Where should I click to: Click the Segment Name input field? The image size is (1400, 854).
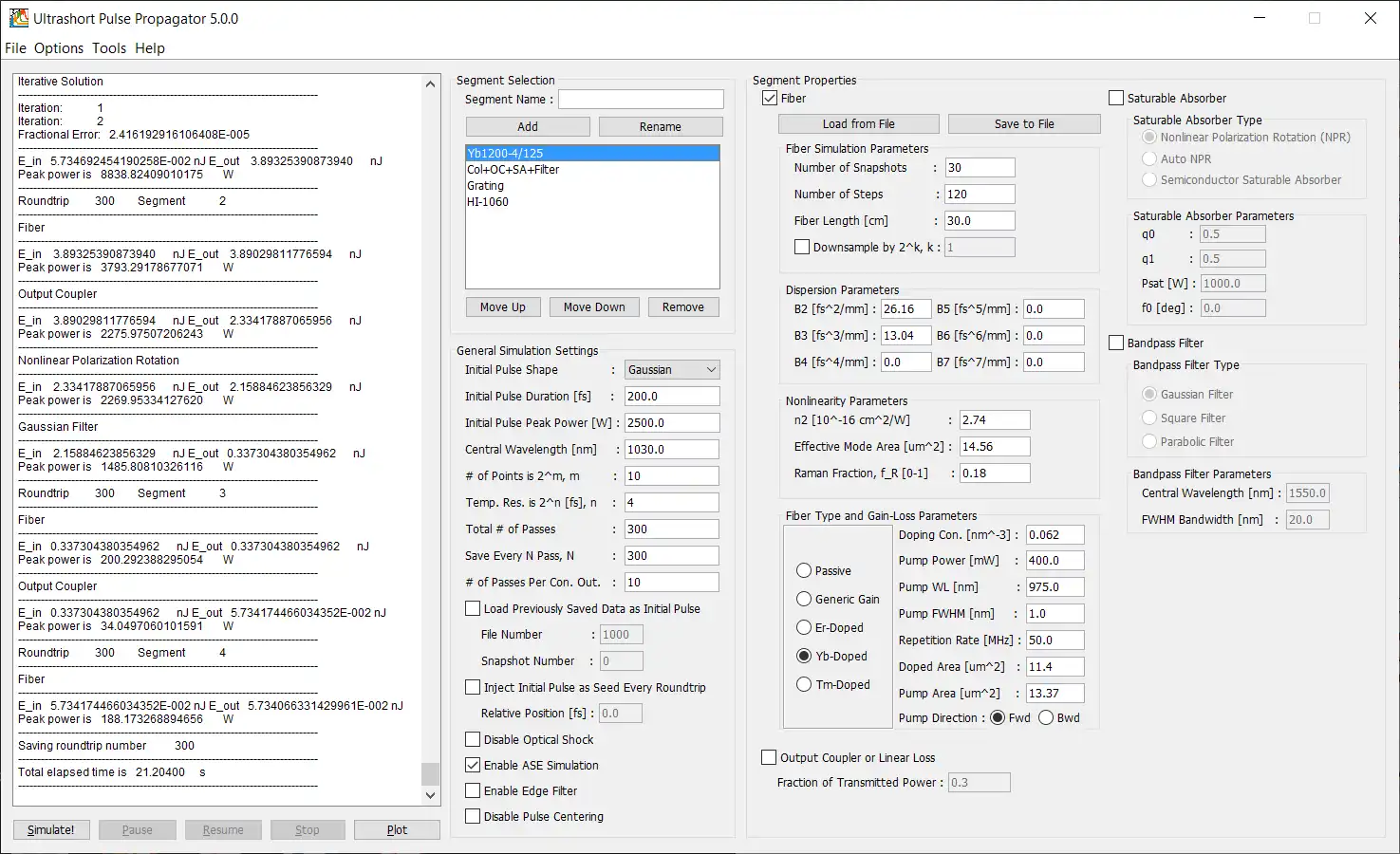(641, 100)
